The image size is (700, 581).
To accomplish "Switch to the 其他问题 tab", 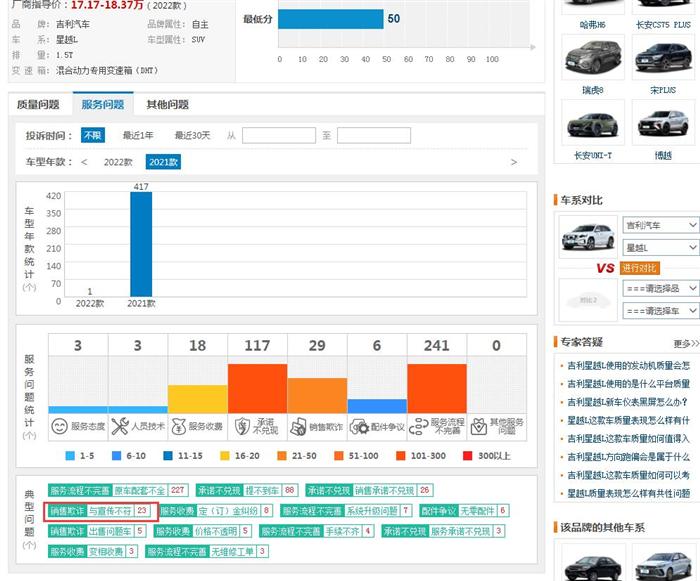I will pyautogui.click(x=167, y=104).
